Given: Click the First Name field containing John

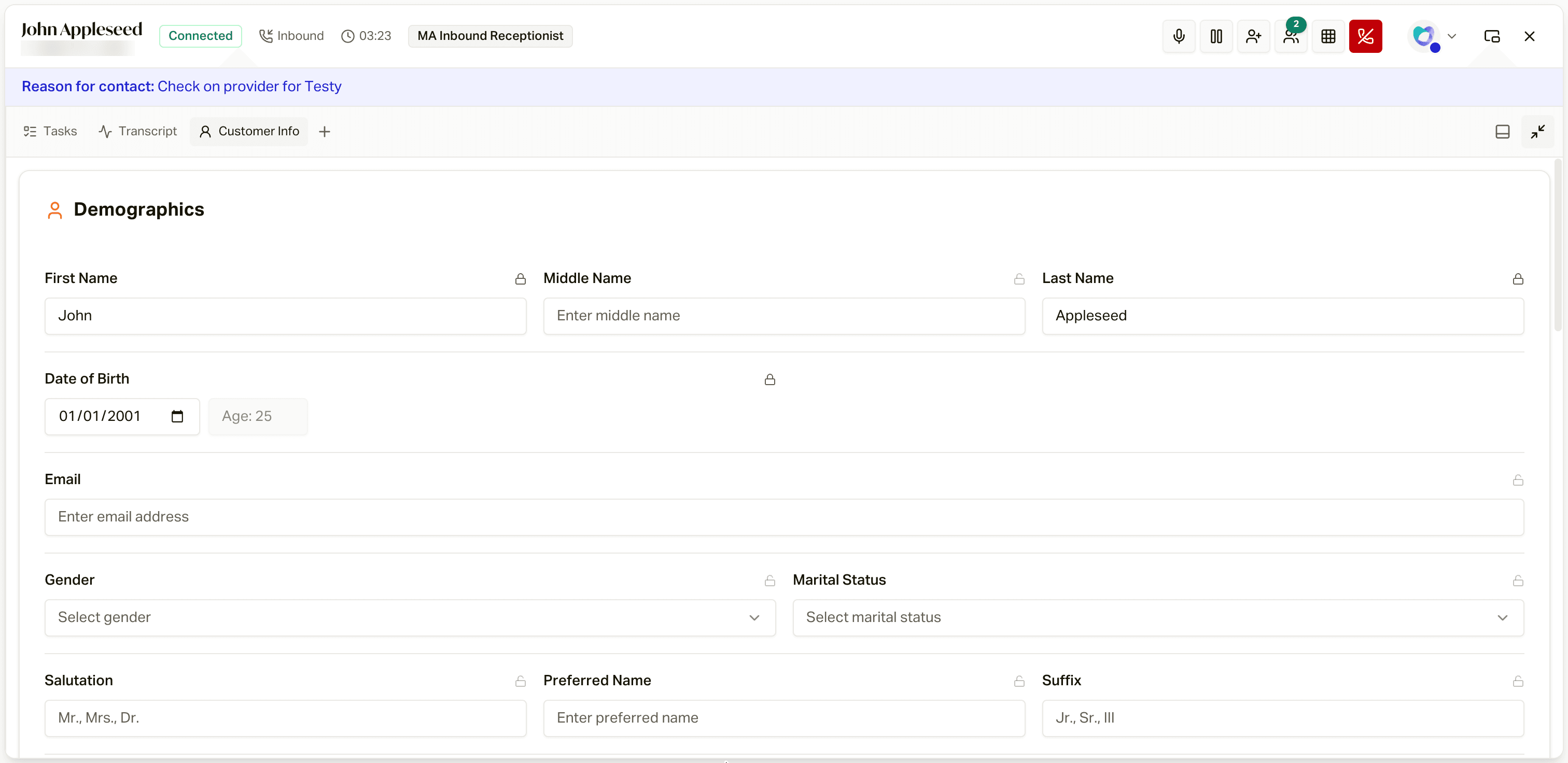Looking at the screenshot, I should coord(286,316).
